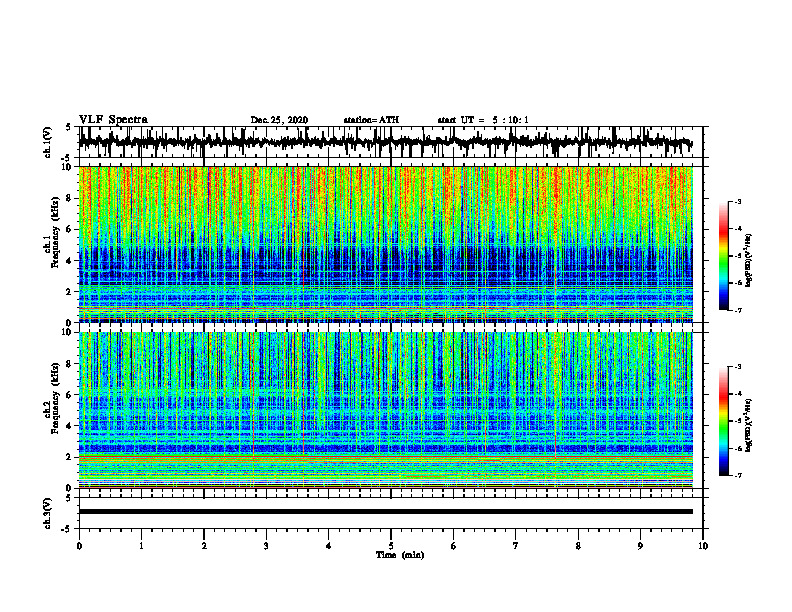The height and width of the screenshot is (612, 792).
Task: Select the date text "Dec. 25, 2020"
Action: pos(279,120)
